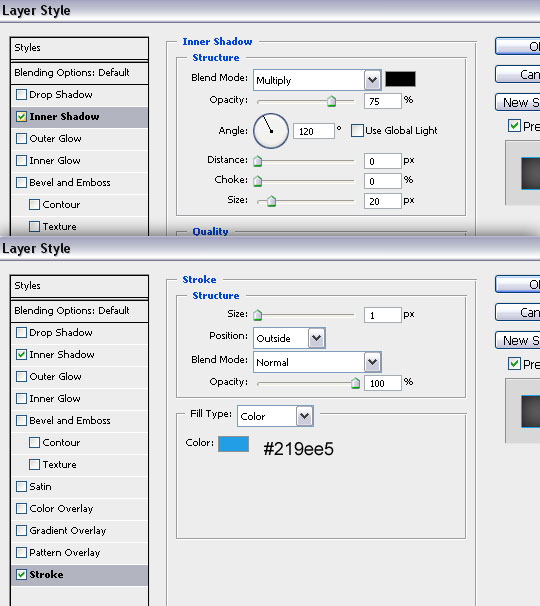Enable Satin effect checkbox
Screen dimensions: 540x606
coord(22,486)
